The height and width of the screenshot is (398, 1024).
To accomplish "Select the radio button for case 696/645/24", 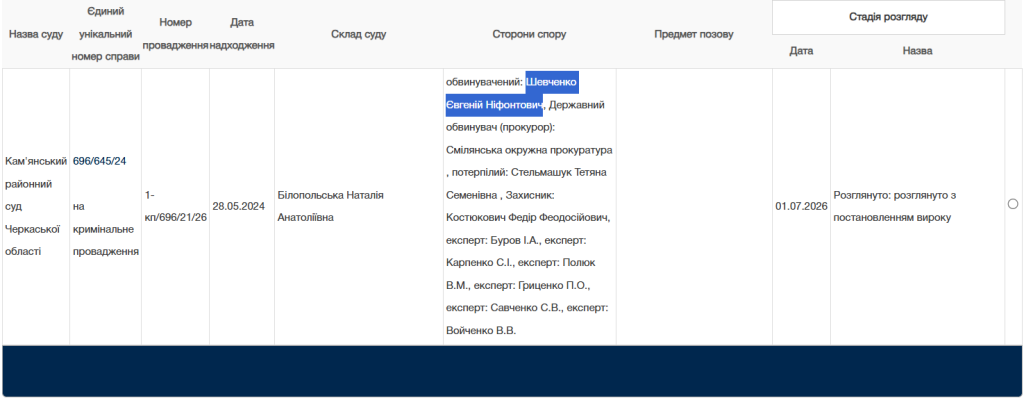I will click(x=1013, y=205).
